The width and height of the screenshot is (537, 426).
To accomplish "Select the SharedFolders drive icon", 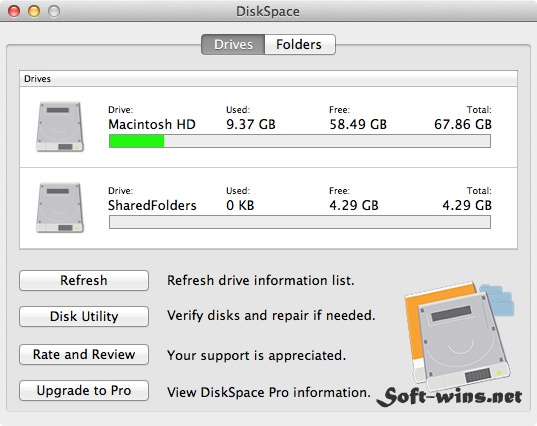I will pos(60,208).
